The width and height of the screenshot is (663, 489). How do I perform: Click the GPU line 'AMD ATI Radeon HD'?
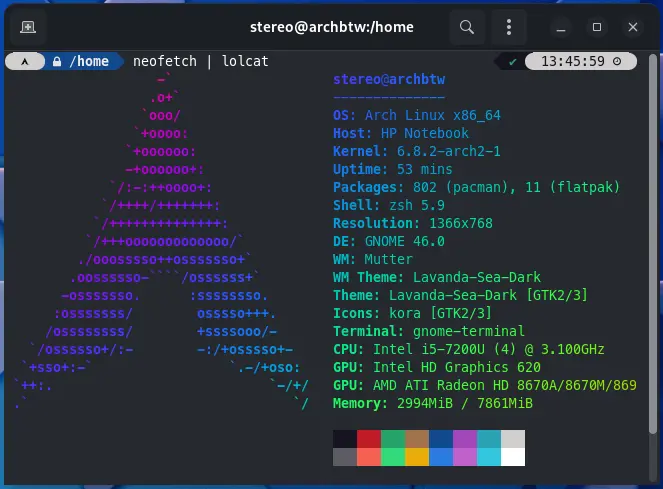pos(485,385)
